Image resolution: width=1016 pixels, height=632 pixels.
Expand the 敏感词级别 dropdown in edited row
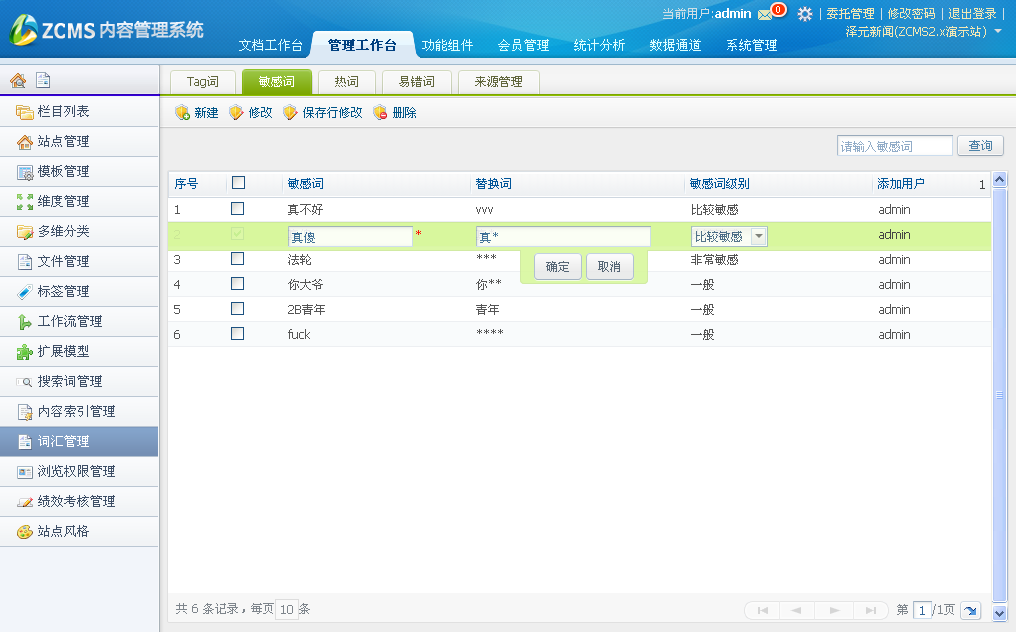click(x=759, y=236)
